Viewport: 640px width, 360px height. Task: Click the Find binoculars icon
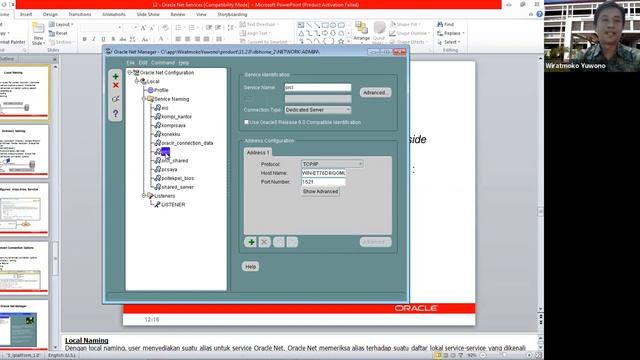click(x=440, y=24)
